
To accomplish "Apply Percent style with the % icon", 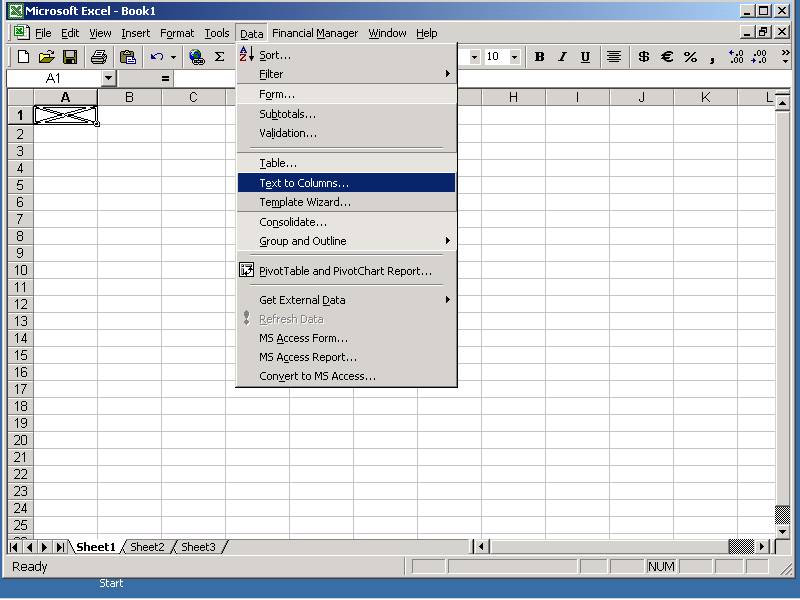I will (690, 57).
